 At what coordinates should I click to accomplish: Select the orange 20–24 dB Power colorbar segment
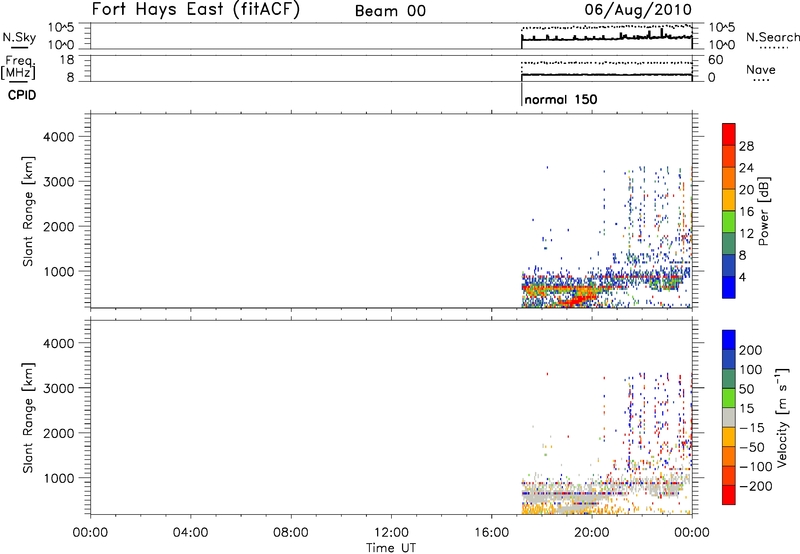(x=729, y=178)
